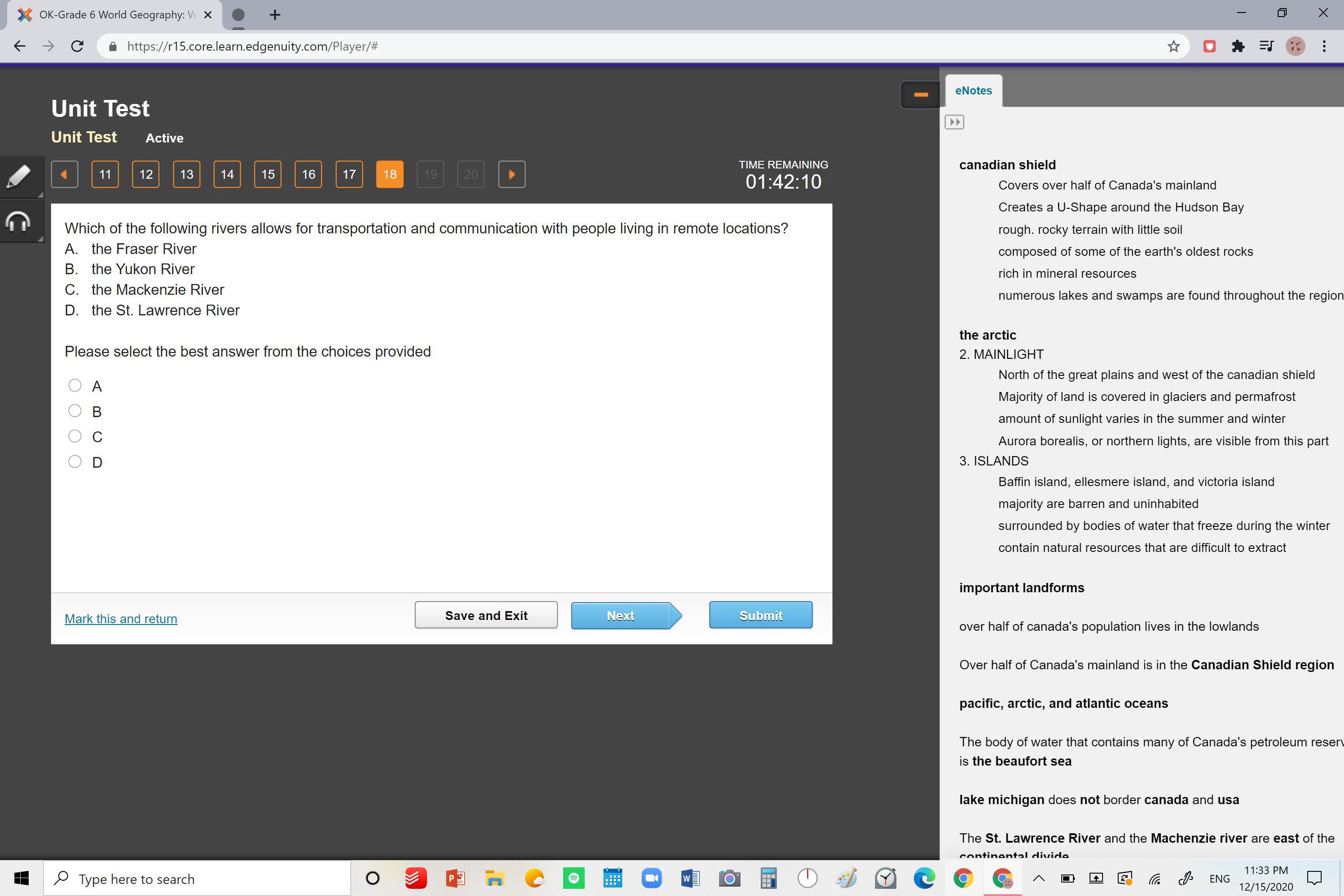1344x896 pixels.
Task: Click the Windows search box
Action: [197, 878]
